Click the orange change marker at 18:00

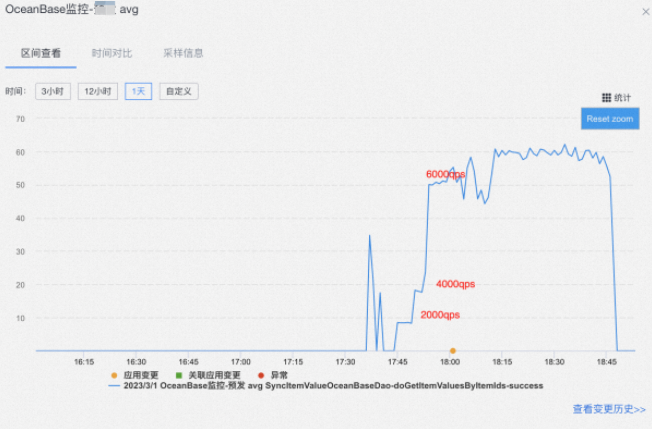point(453,351)
